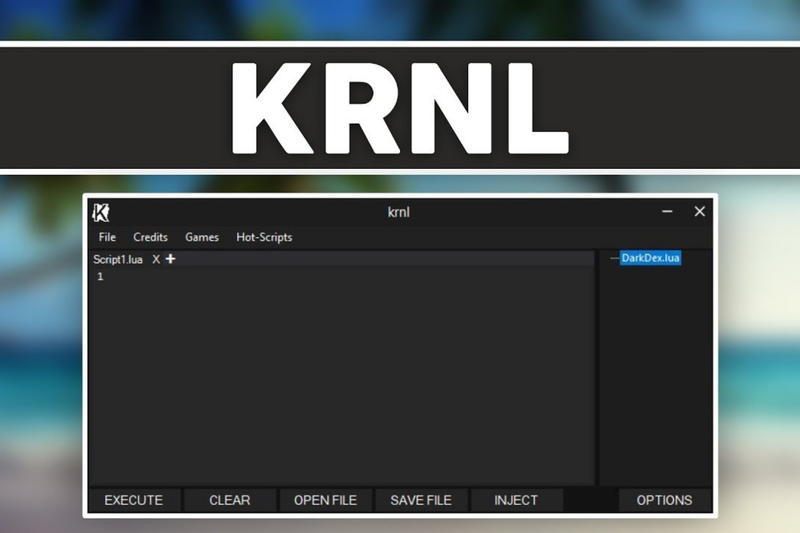Minimize the krnl window
The image size is (800, 533).
tap(667, 211)
